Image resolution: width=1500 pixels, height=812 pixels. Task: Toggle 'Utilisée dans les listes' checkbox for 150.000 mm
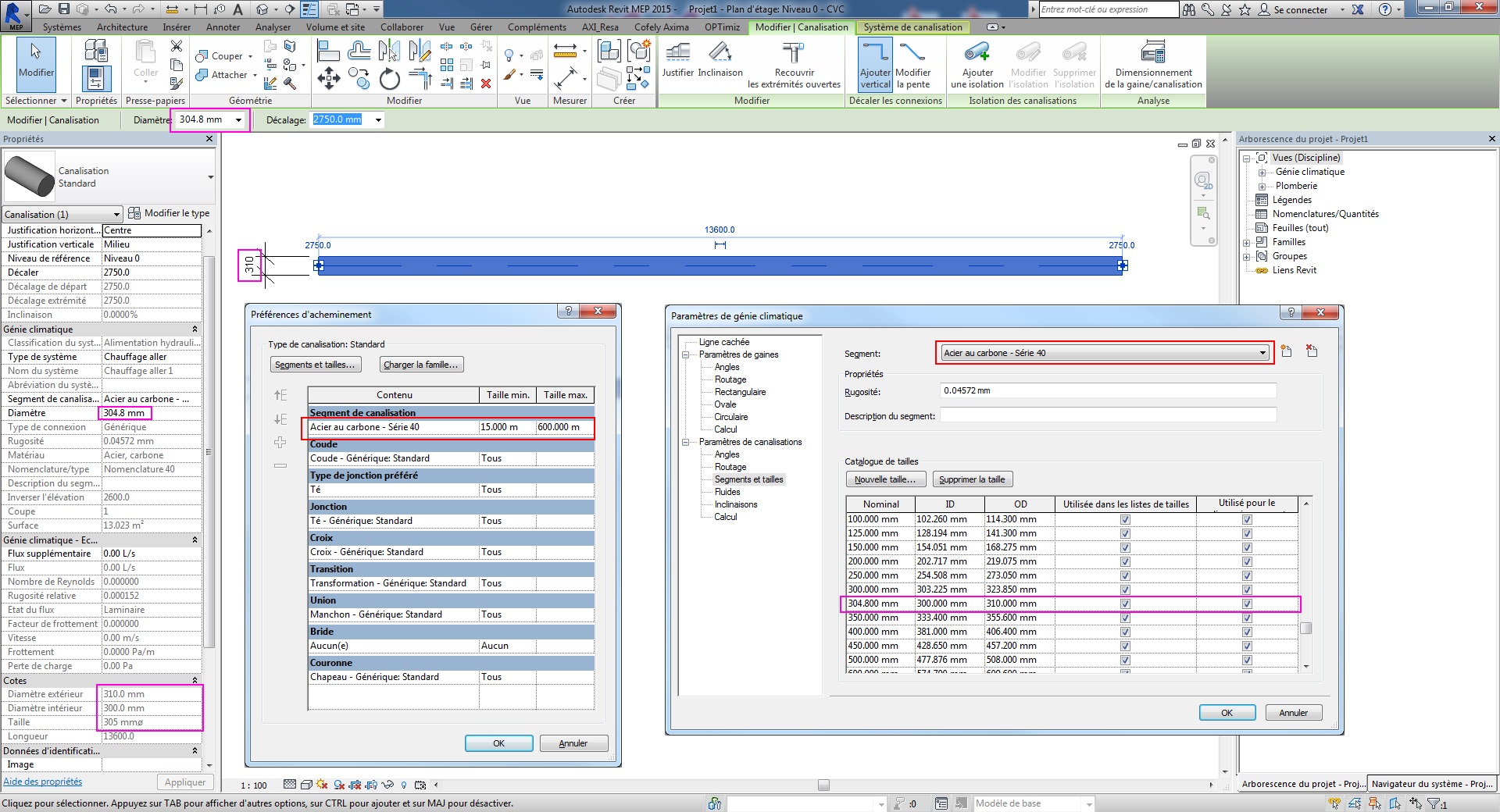pos(1125,547)
